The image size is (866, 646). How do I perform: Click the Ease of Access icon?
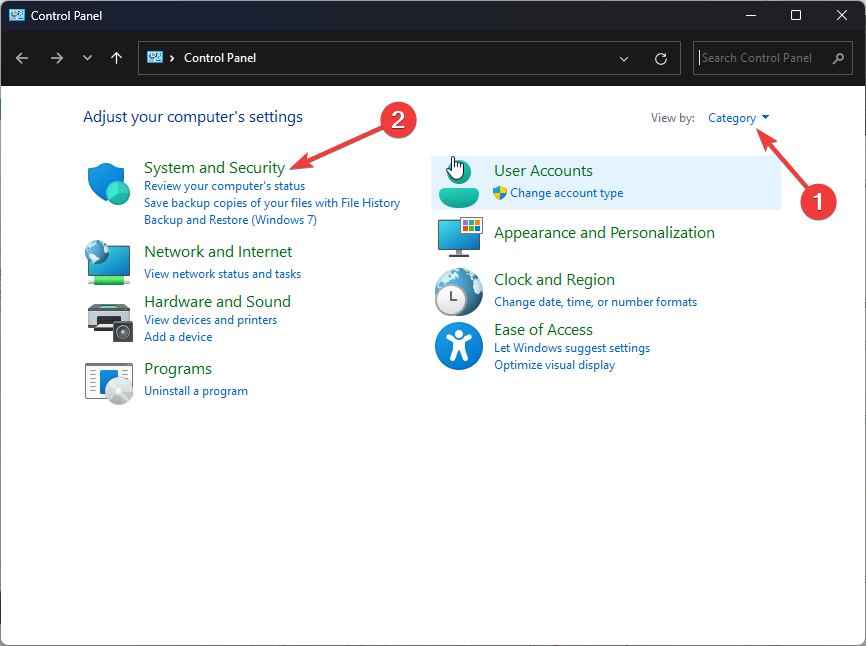[458, 346]
